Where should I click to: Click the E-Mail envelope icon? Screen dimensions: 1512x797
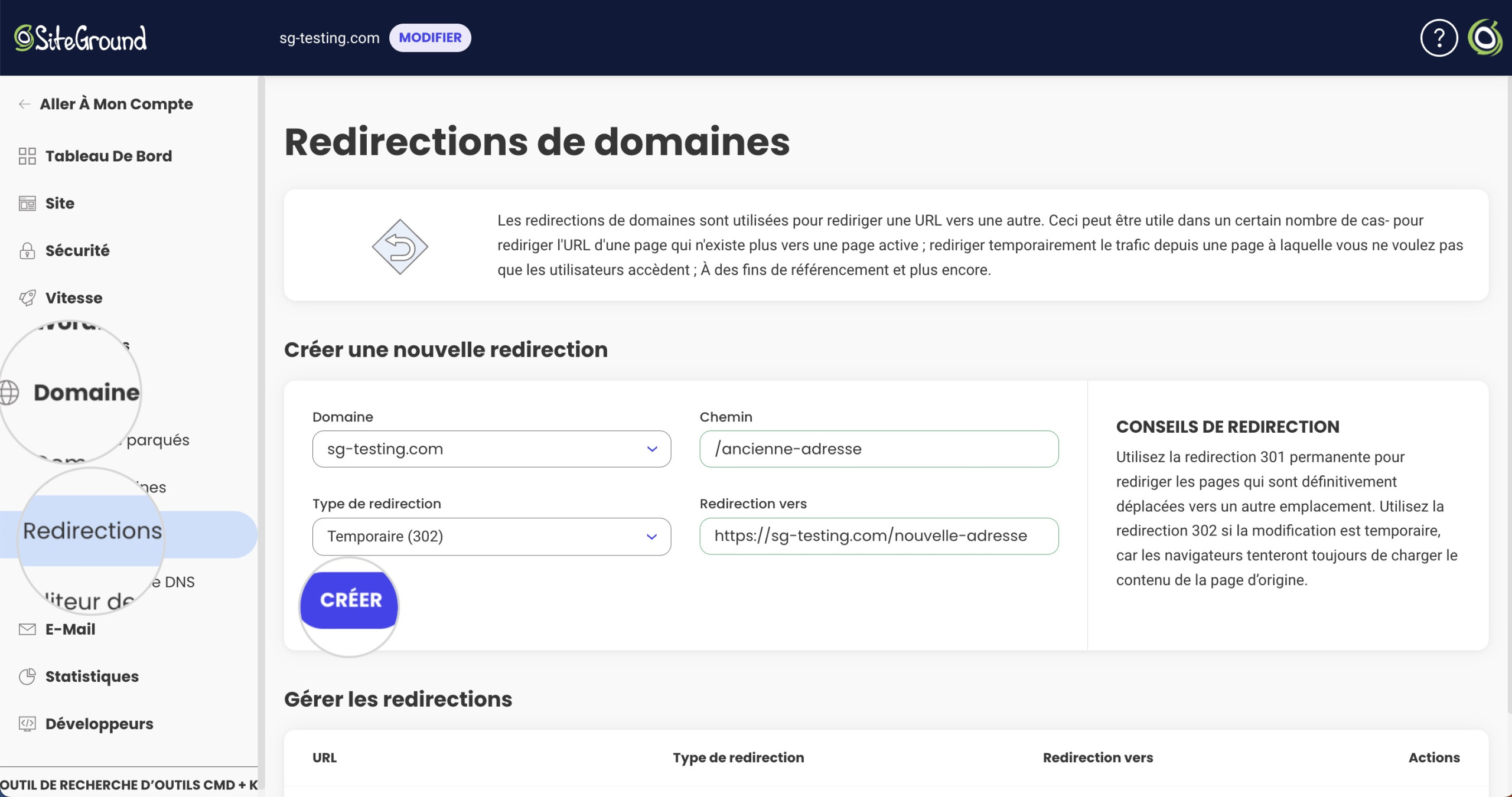[27, 629]
